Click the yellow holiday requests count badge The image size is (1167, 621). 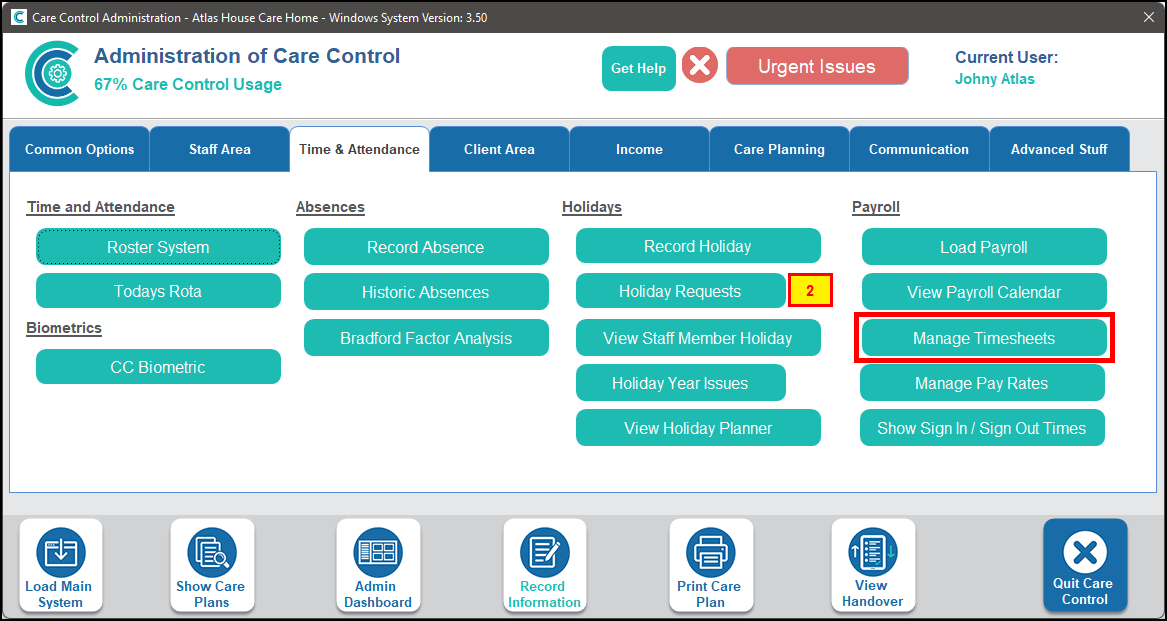coord(810,292)
